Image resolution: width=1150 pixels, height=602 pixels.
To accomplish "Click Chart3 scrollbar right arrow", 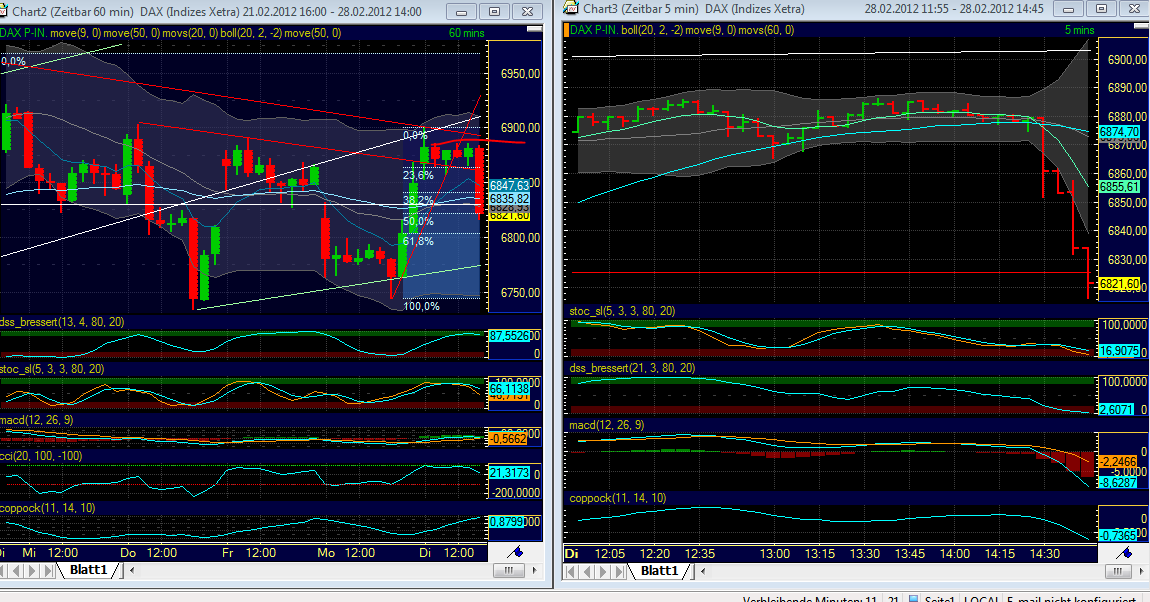I will pyautogui.click(x=1142, y=570).
